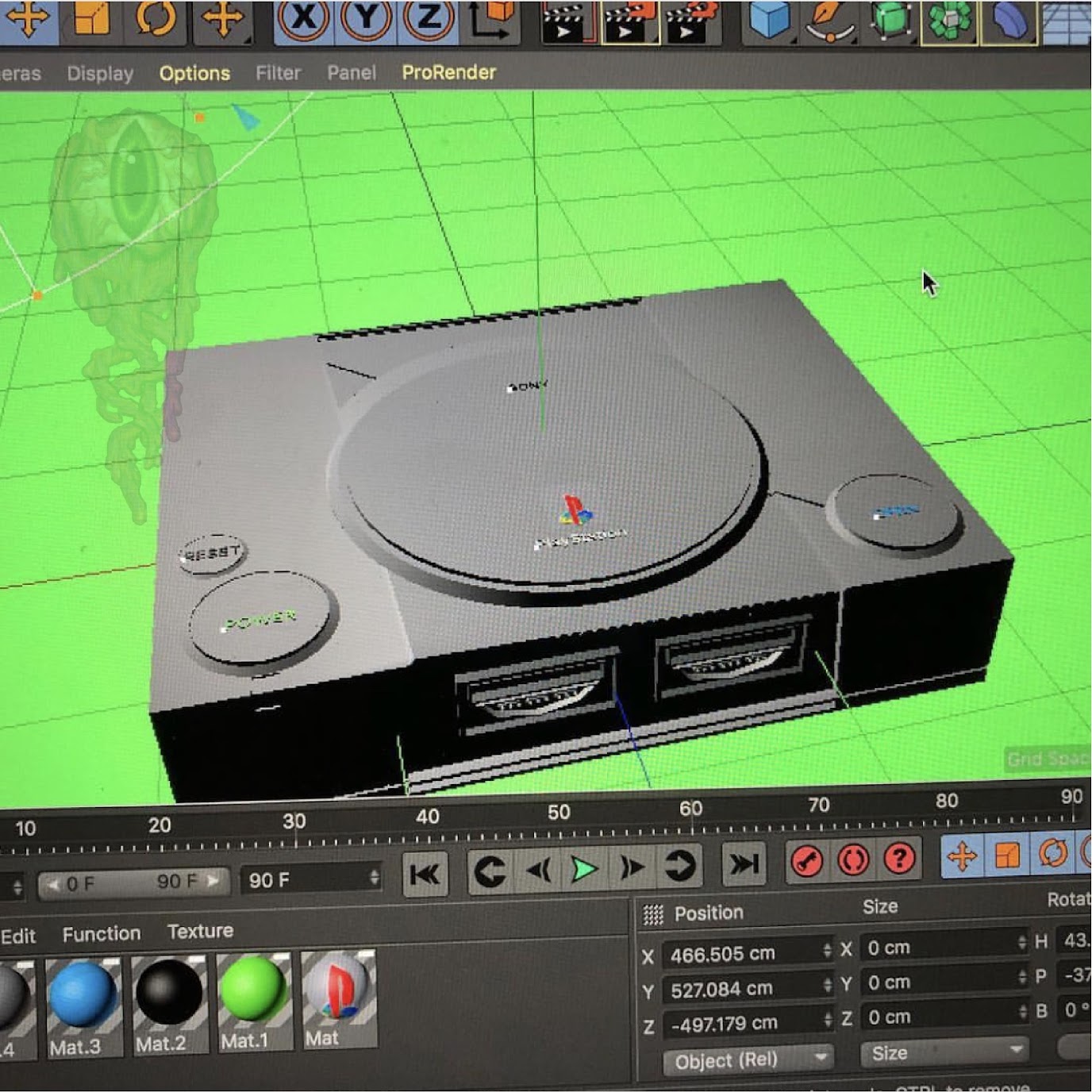This screenshot has height=1092, width=1092.
Task: Select the Scale tool in the top toolbar
Action: (91, 19)
